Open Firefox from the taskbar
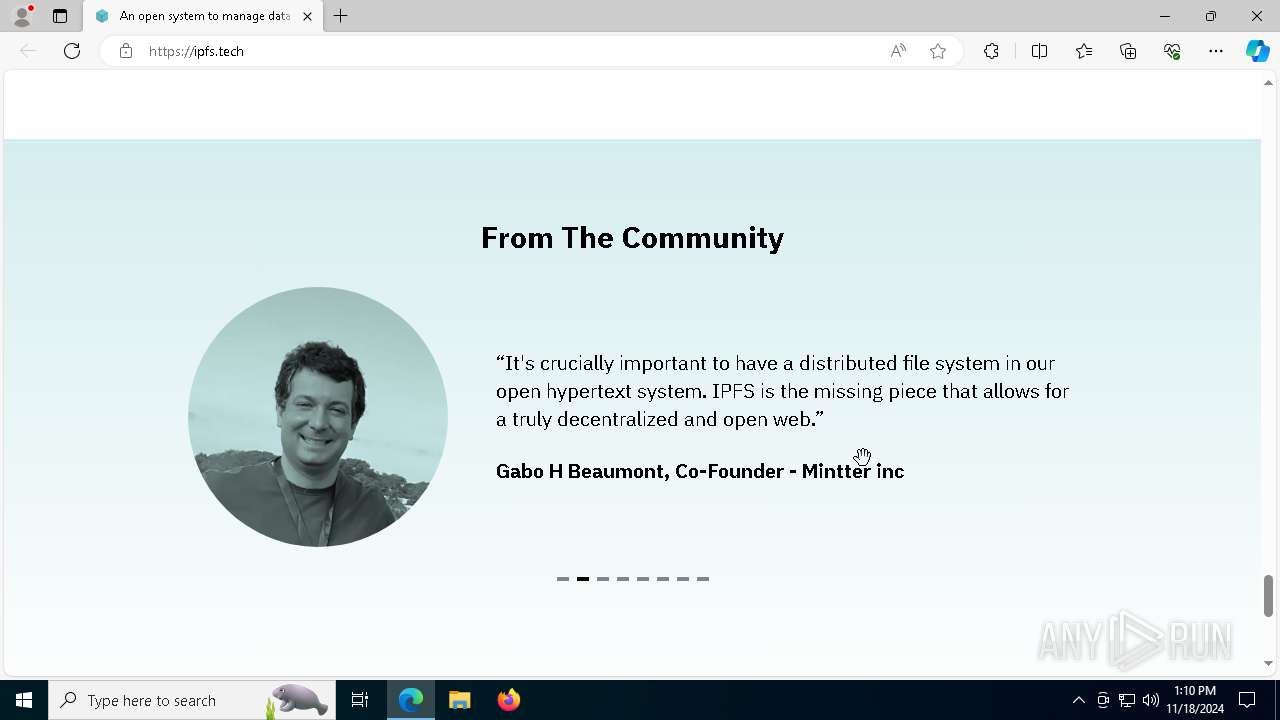 coord(508,700)
